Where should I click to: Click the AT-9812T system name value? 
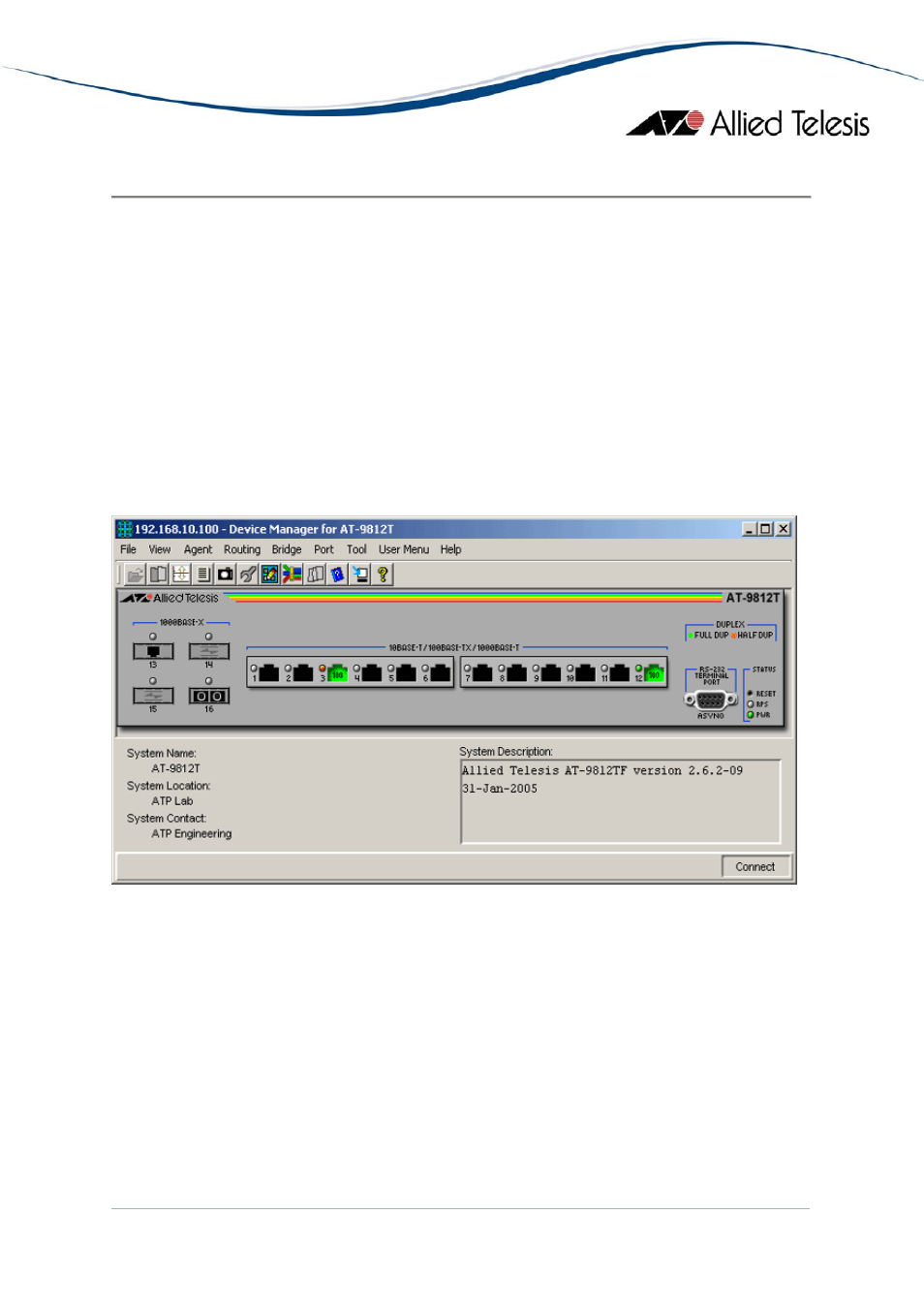(175, 768)
